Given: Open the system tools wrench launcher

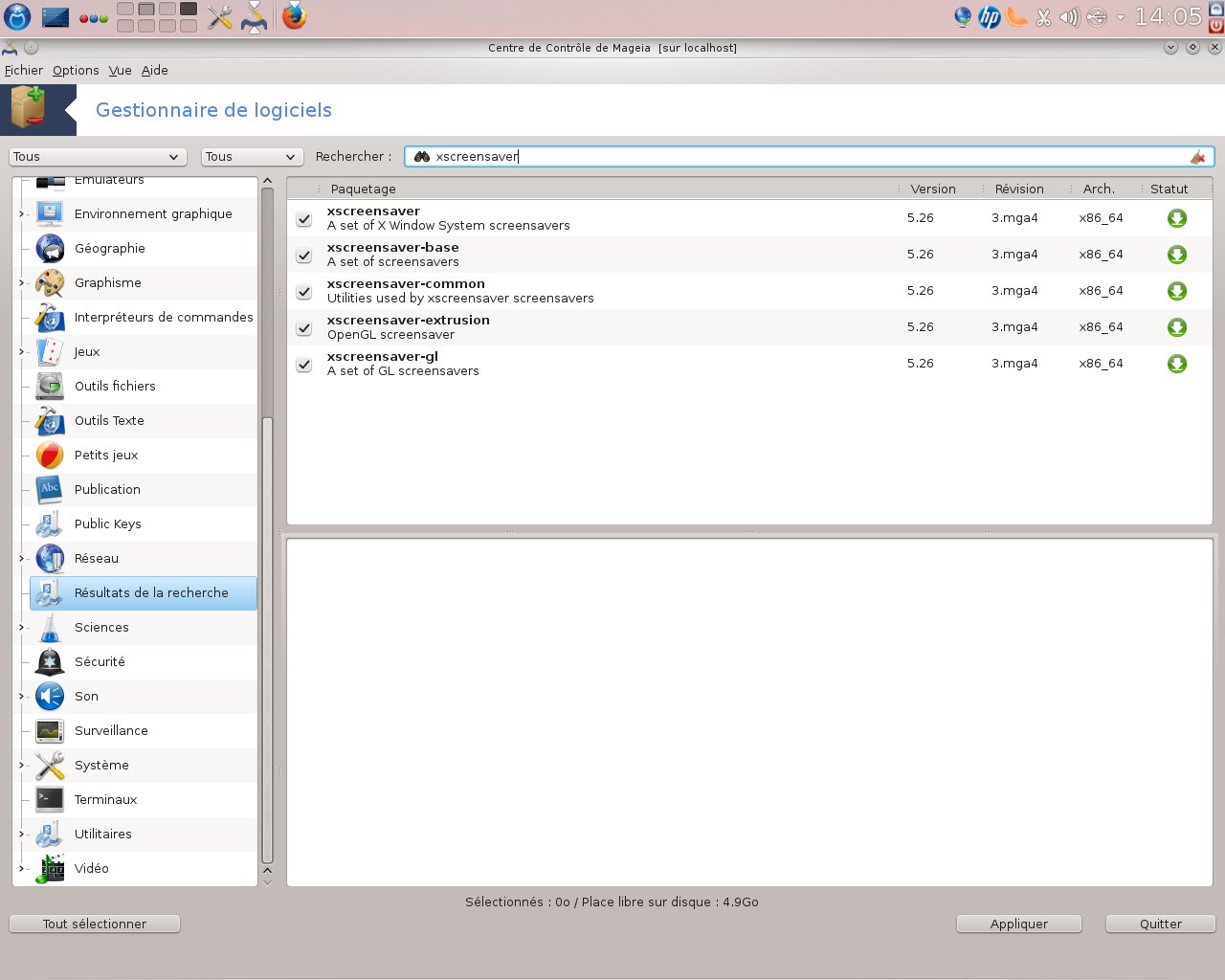Looking at the screenshot, I should click(x=220, y=16).
